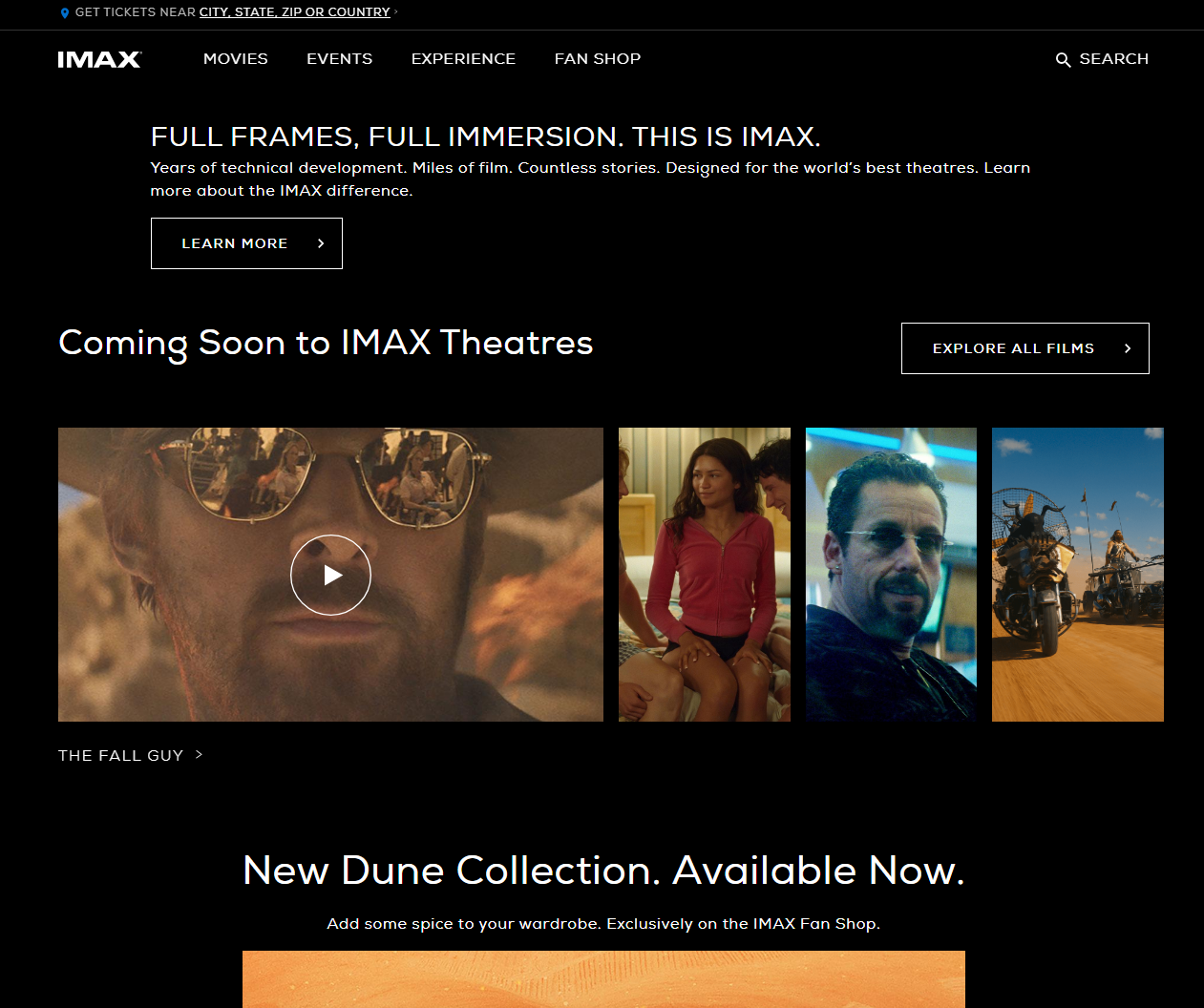
Task: Click the search magnifier icon
Action: tap(1063, 59)
